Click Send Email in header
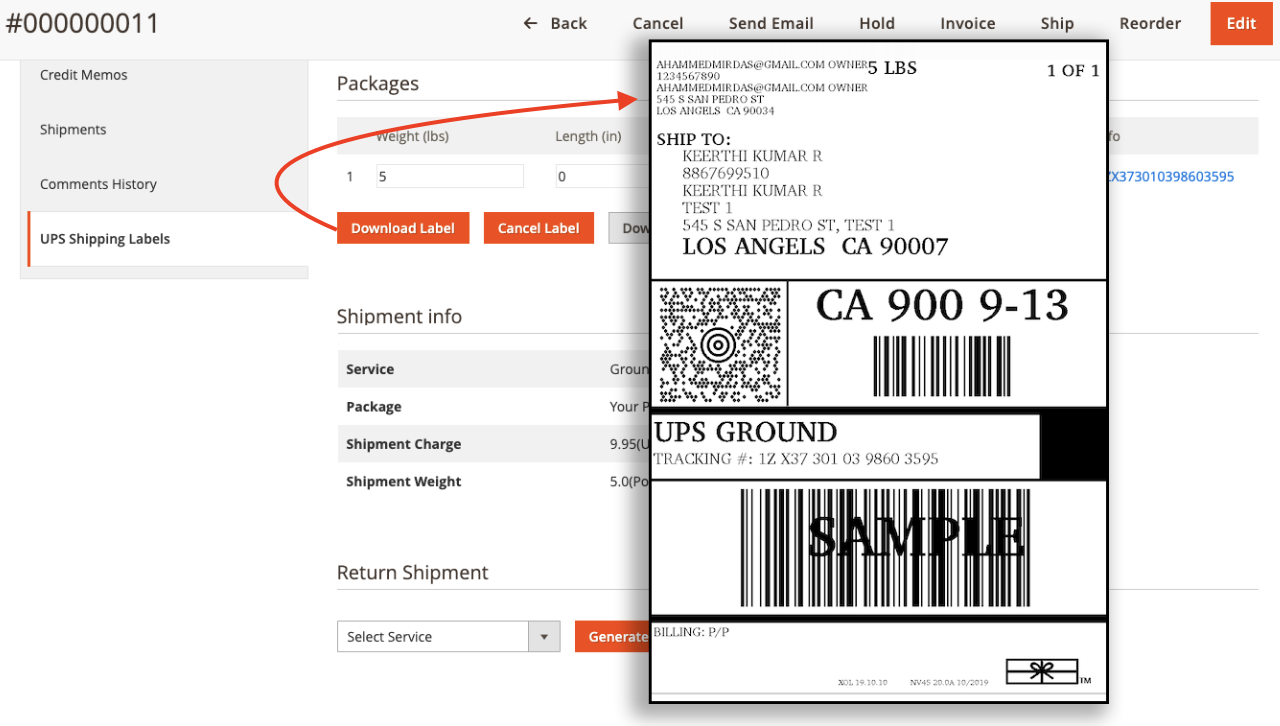Screen dimensions: 1280x726 (x=771, y=23)
